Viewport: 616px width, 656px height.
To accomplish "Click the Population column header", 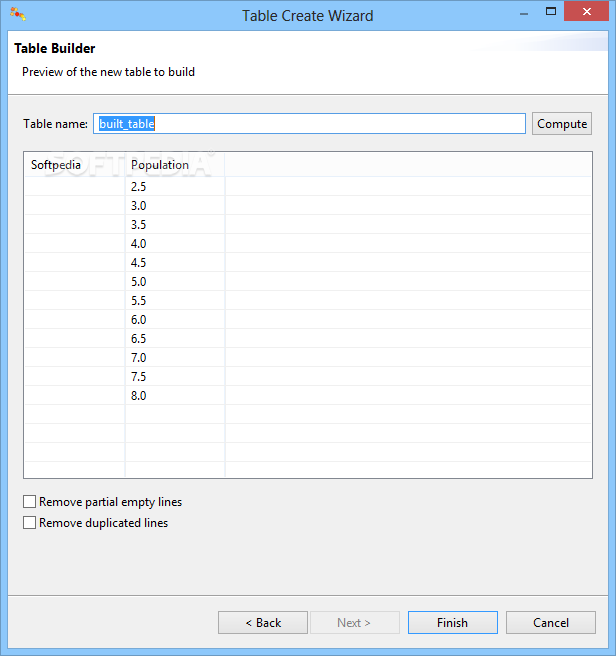I will 175,165.
